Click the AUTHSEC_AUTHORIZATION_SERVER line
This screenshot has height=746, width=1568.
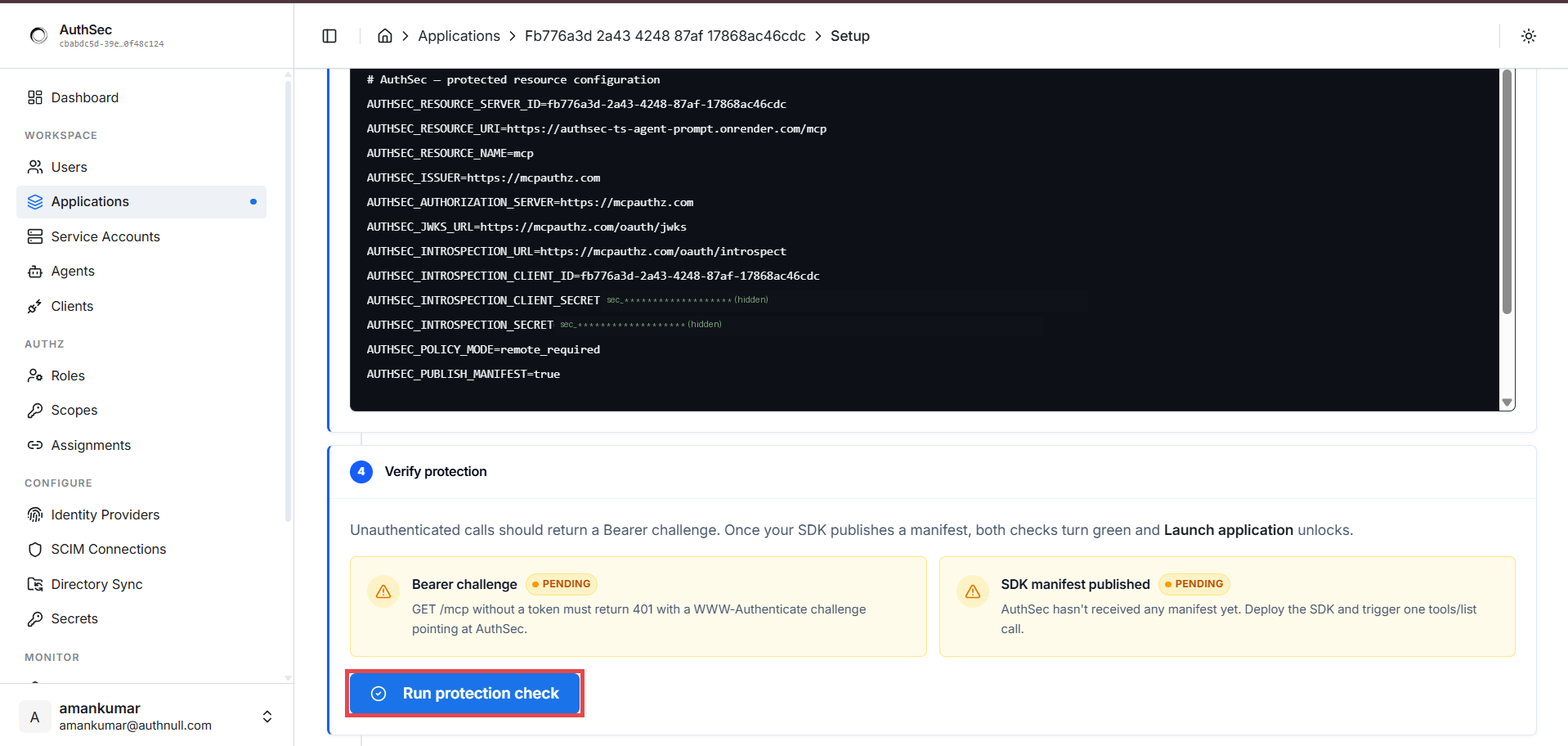(530, 202)
